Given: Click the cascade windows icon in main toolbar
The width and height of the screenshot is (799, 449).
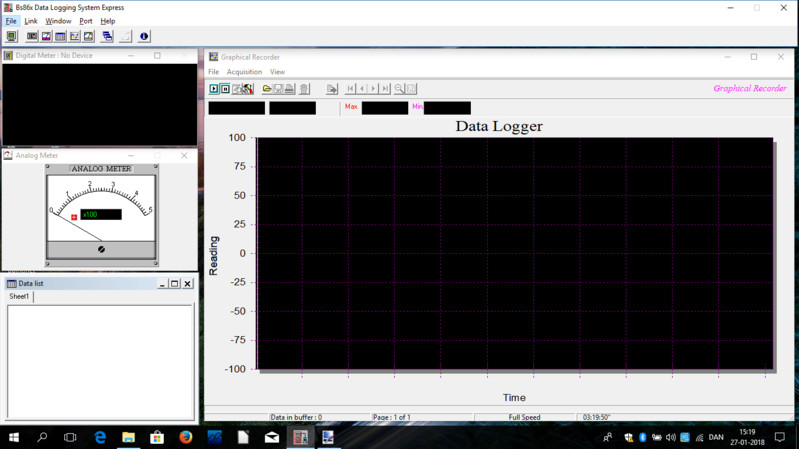Looking at the screenshot, I should [x=107, y=36].
